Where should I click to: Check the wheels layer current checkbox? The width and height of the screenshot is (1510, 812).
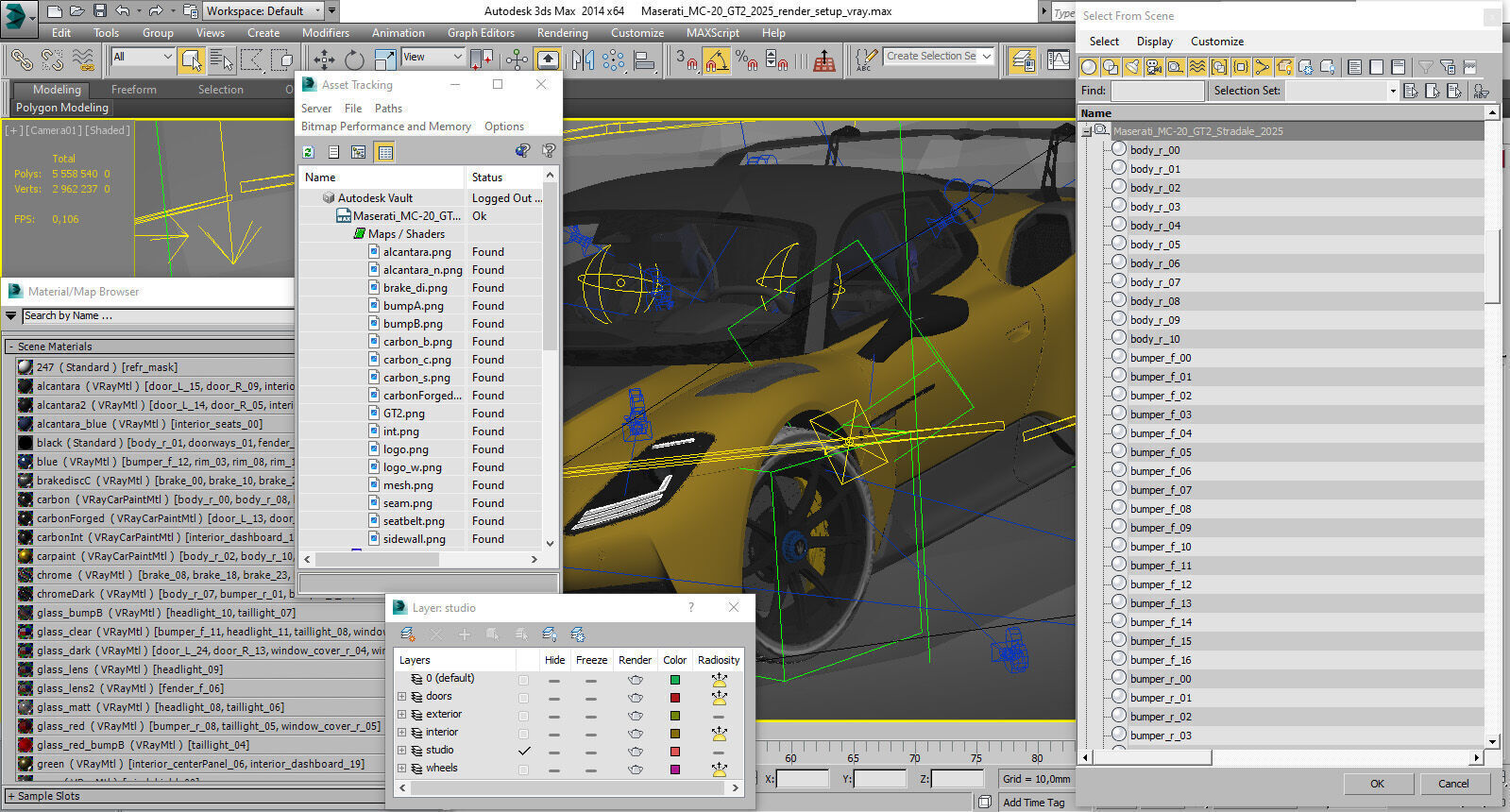tap(523, 769)
